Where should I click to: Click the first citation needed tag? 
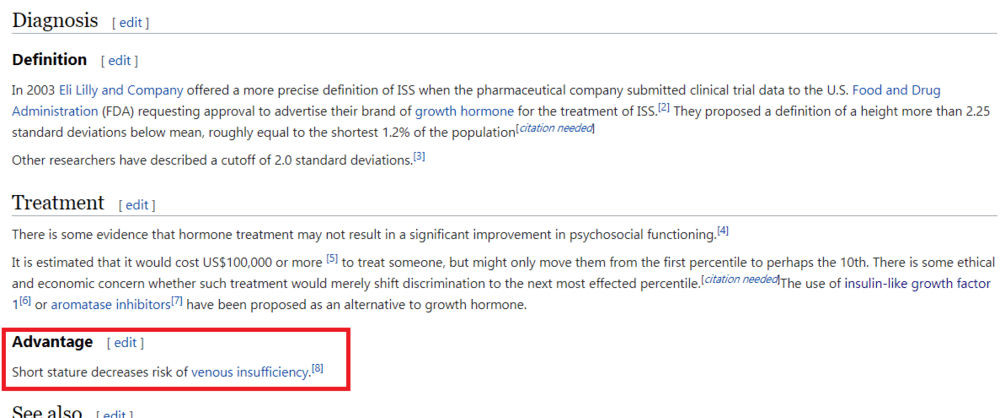[555, 130]
